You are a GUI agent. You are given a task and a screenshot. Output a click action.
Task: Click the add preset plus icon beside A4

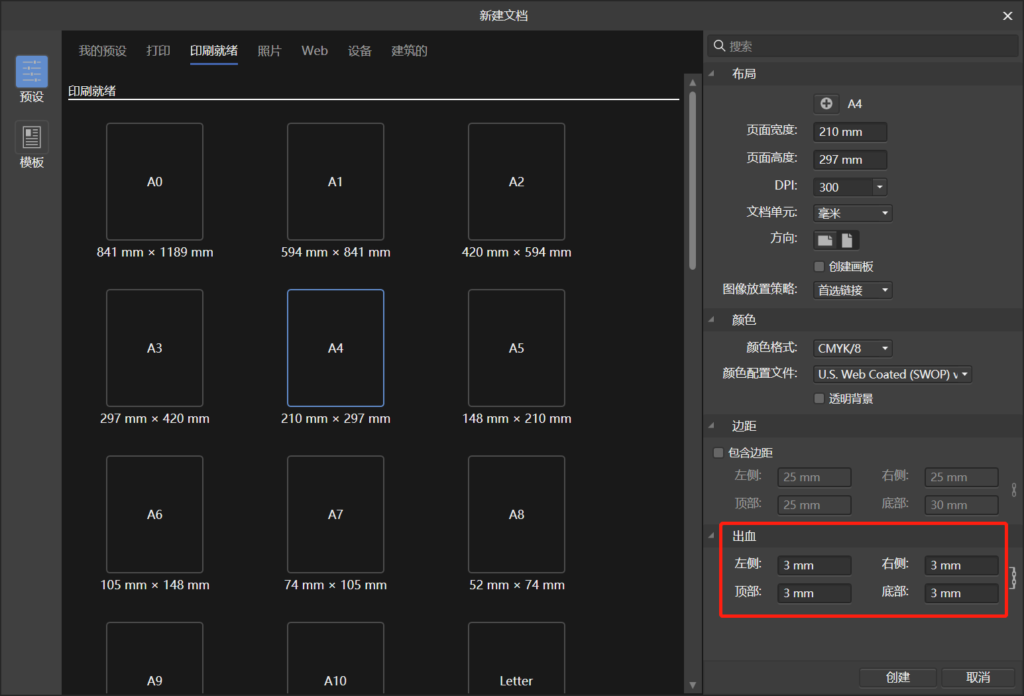point(826,103)
